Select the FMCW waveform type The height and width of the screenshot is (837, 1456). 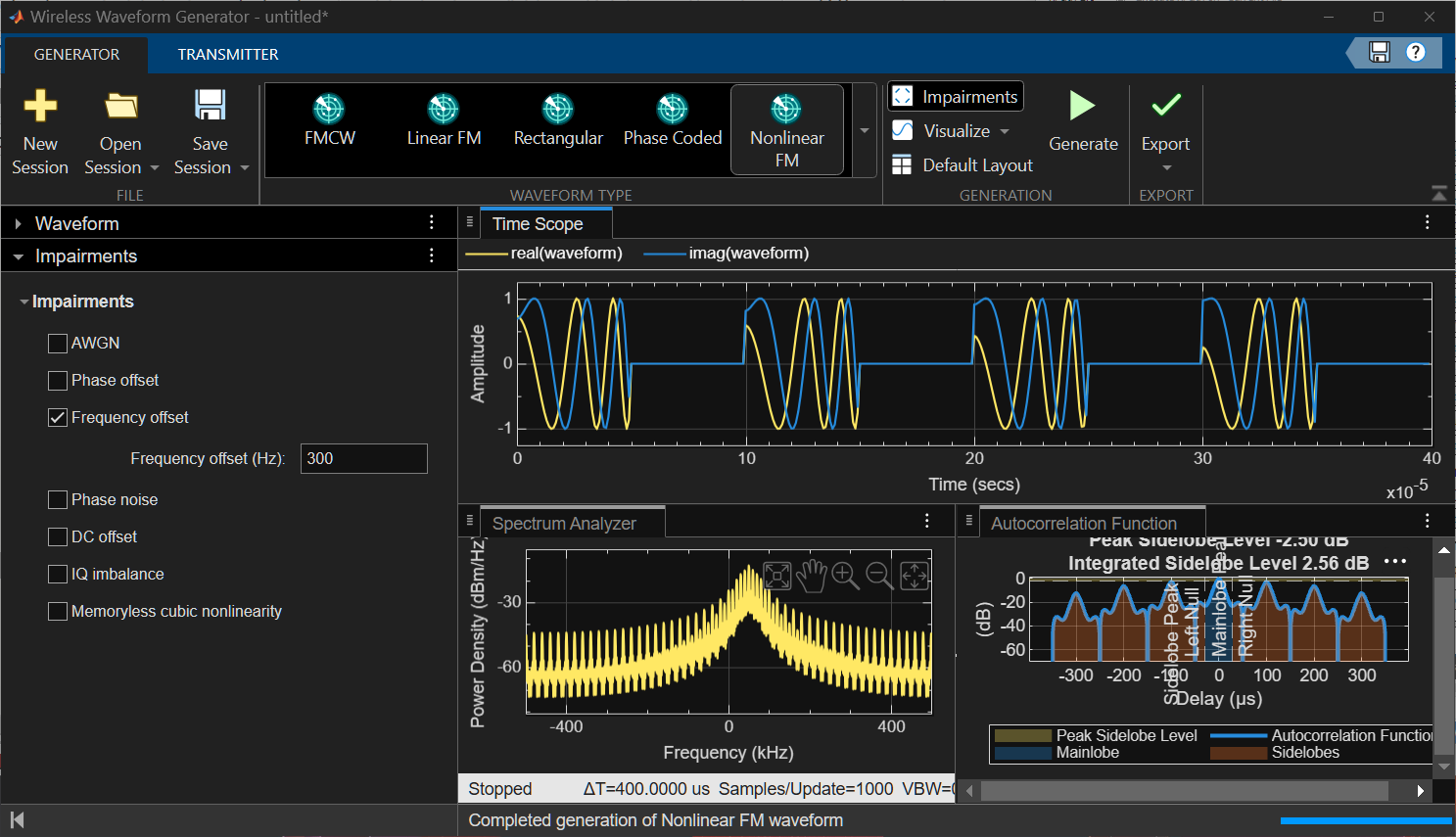click(x=329, y=120)
